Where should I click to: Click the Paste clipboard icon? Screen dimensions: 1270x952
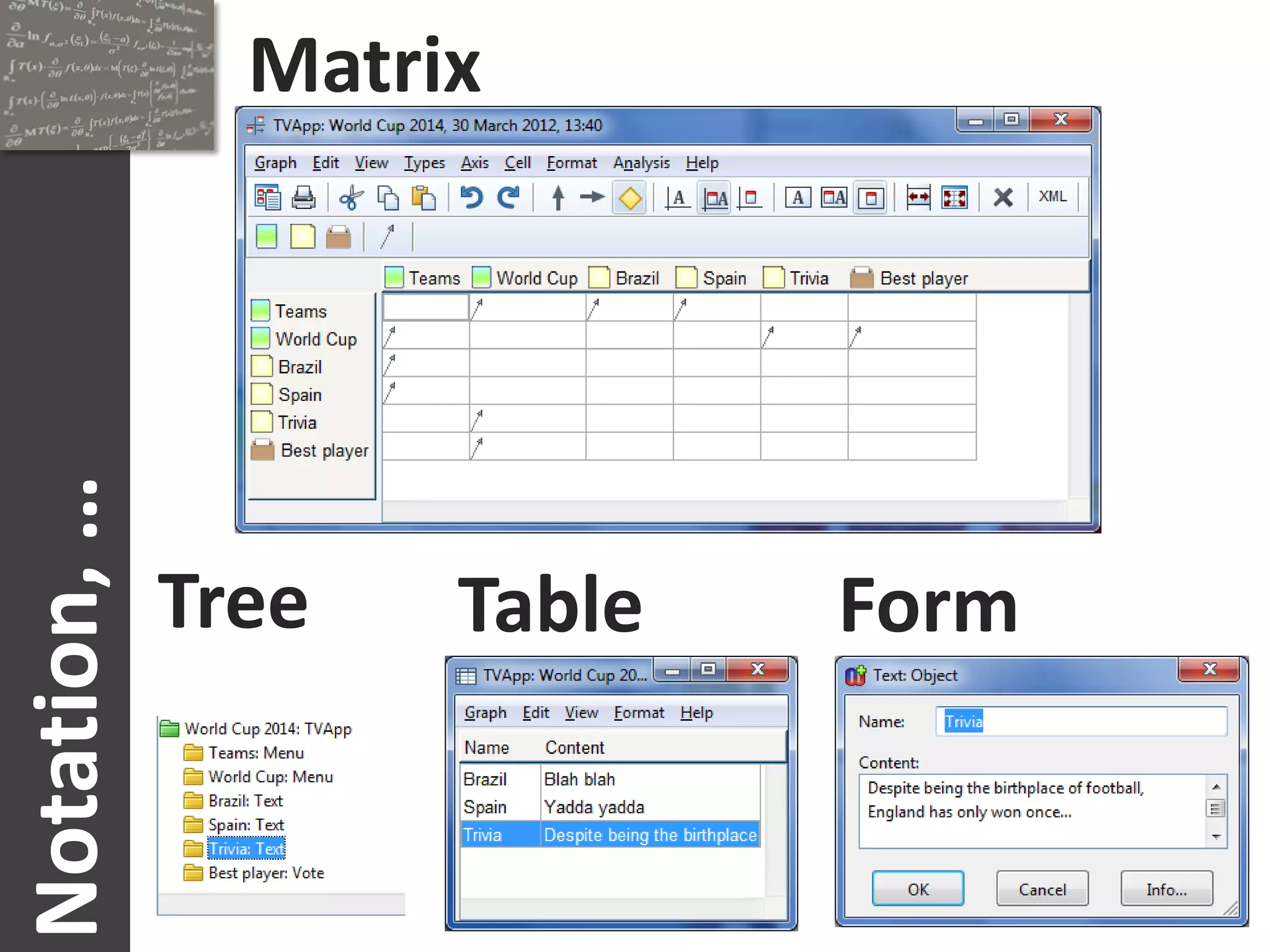pyautogui.click(x=424, y=198)
